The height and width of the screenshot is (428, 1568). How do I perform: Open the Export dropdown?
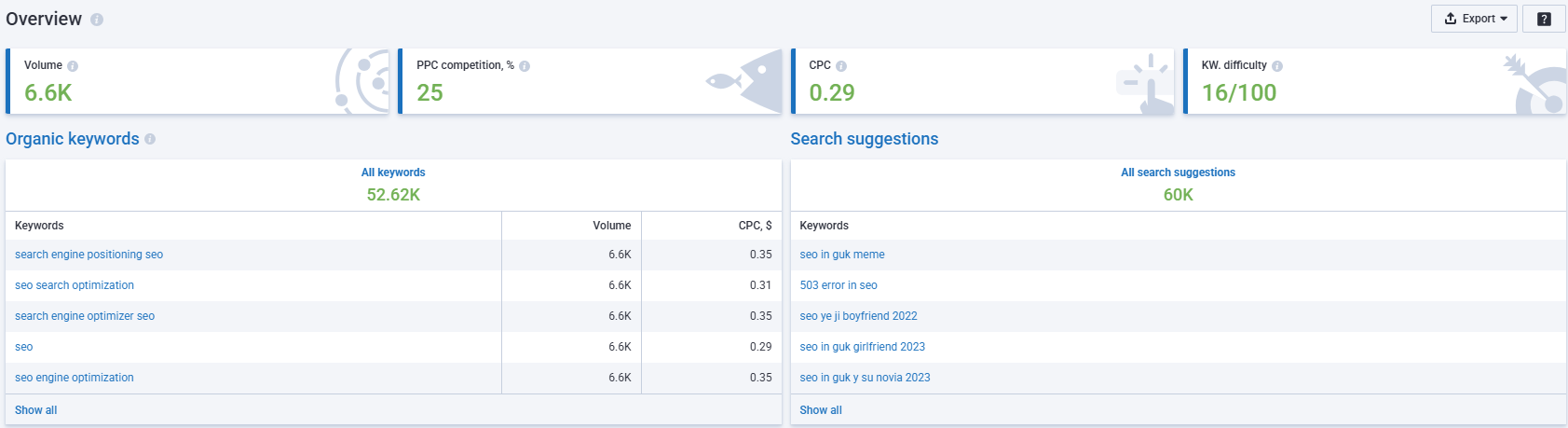coord(1474,19)
